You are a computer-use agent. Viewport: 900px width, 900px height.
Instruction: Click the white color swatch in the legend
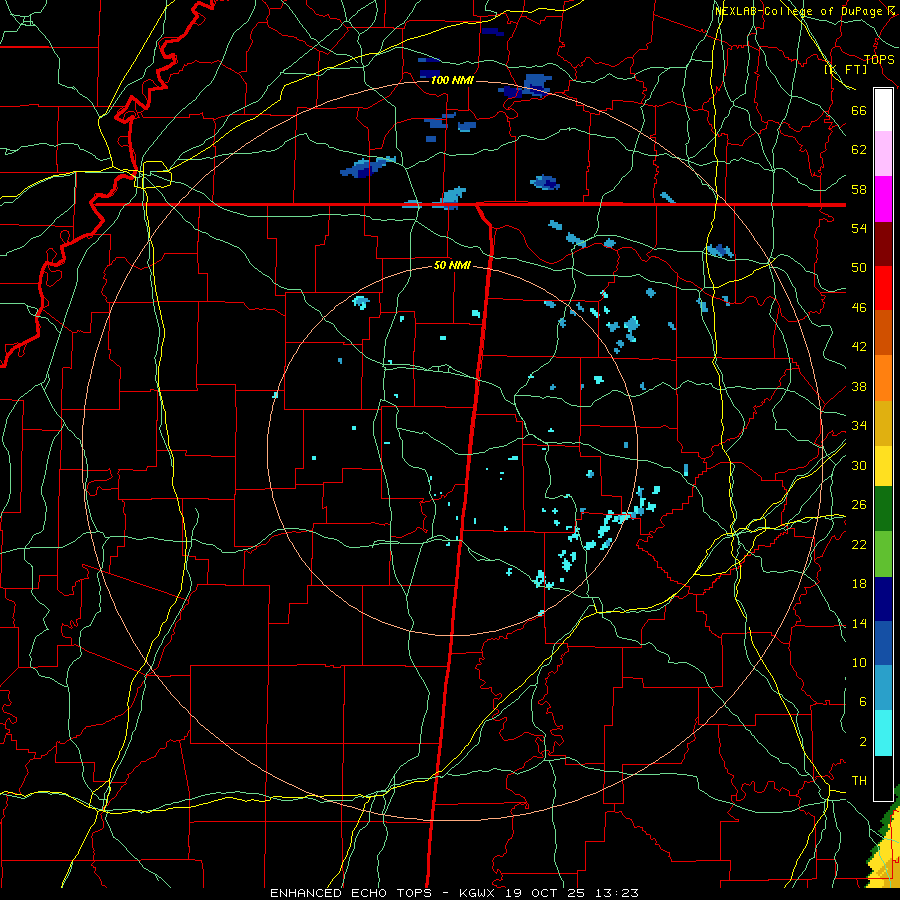[883, 110]
